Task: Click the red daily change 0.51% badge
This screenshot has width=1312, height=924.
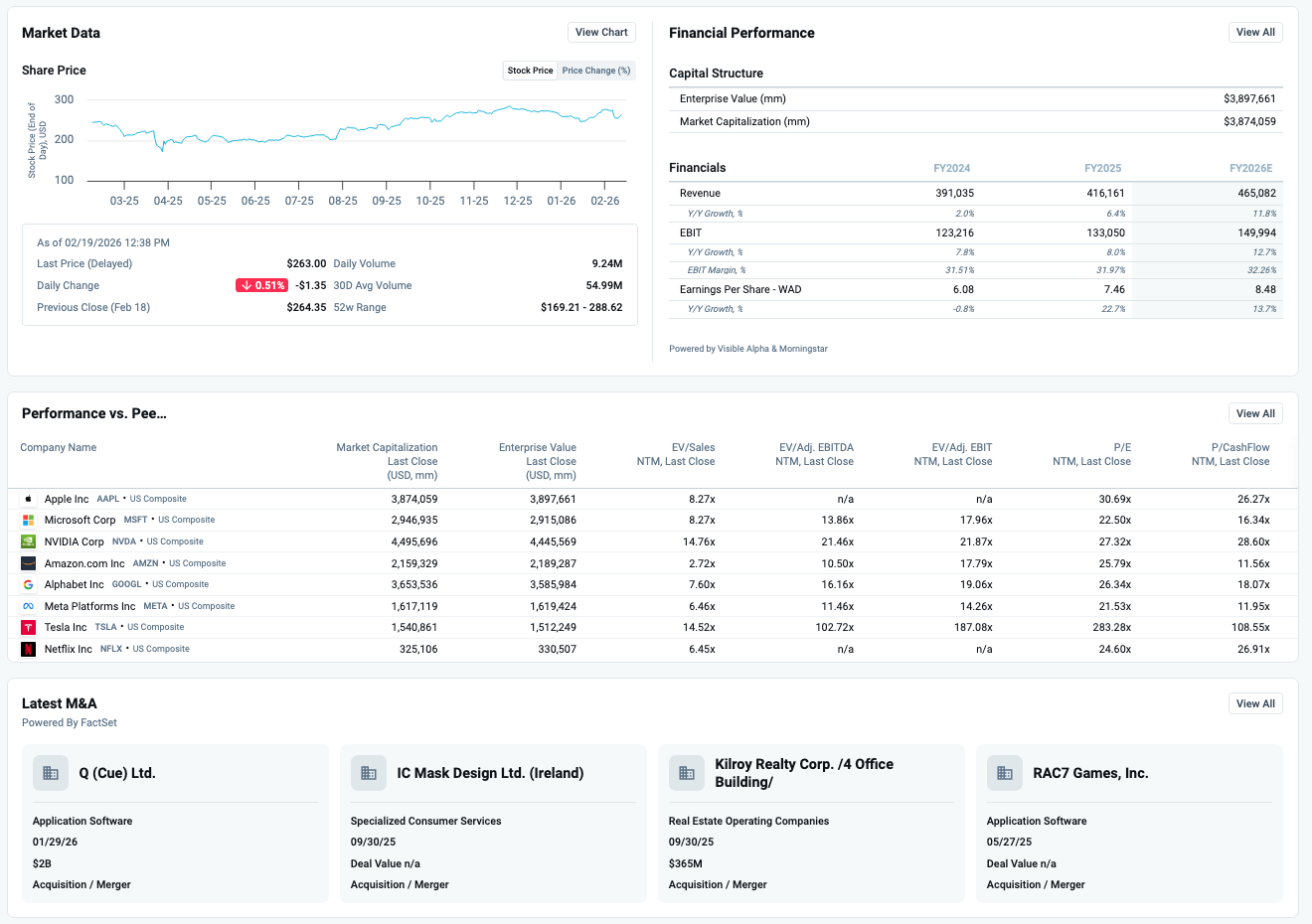Action: (262, 285)
